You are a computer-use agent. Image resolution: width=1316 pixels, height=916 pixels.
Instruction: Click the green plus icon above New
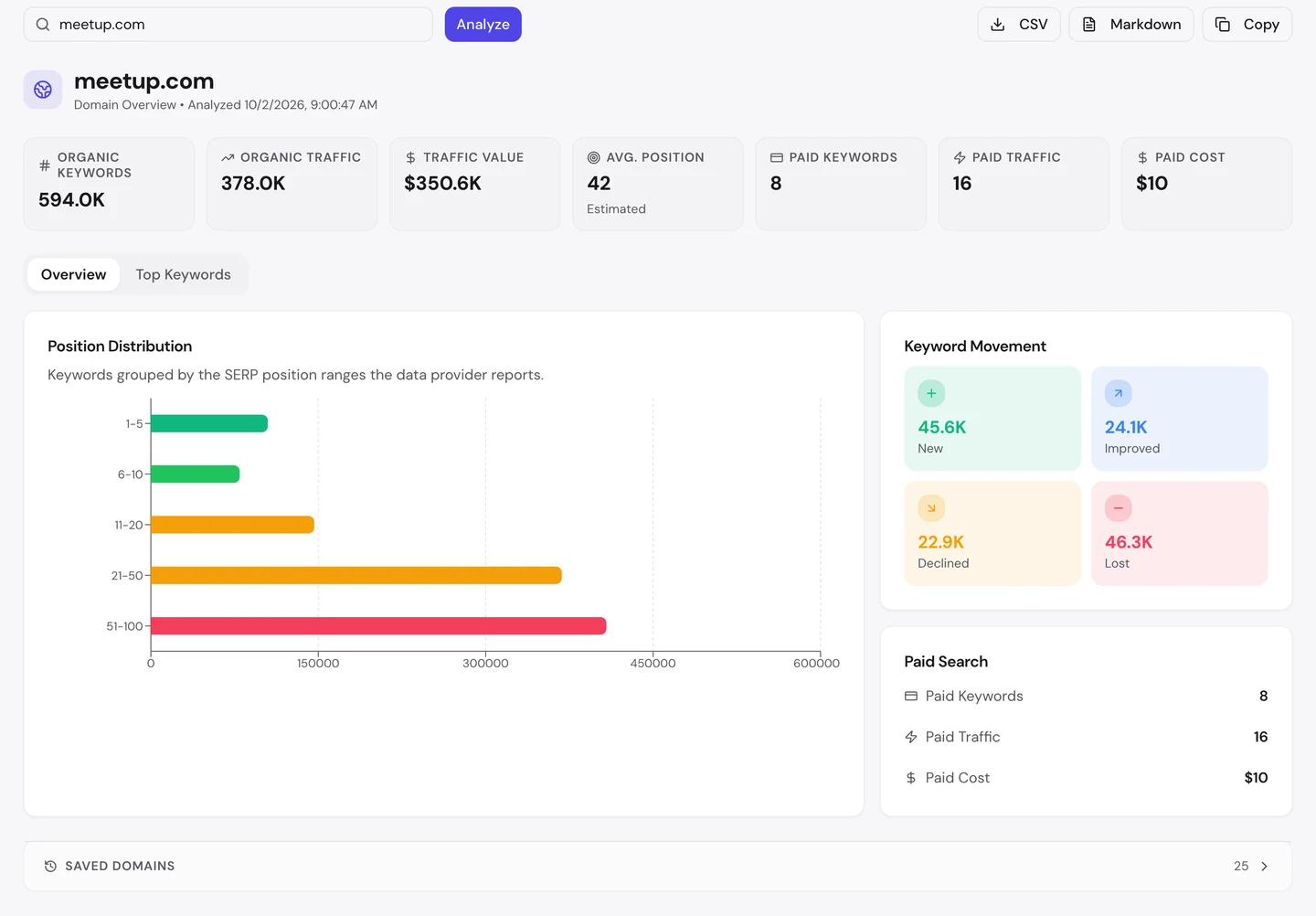[x=931, y=394]
